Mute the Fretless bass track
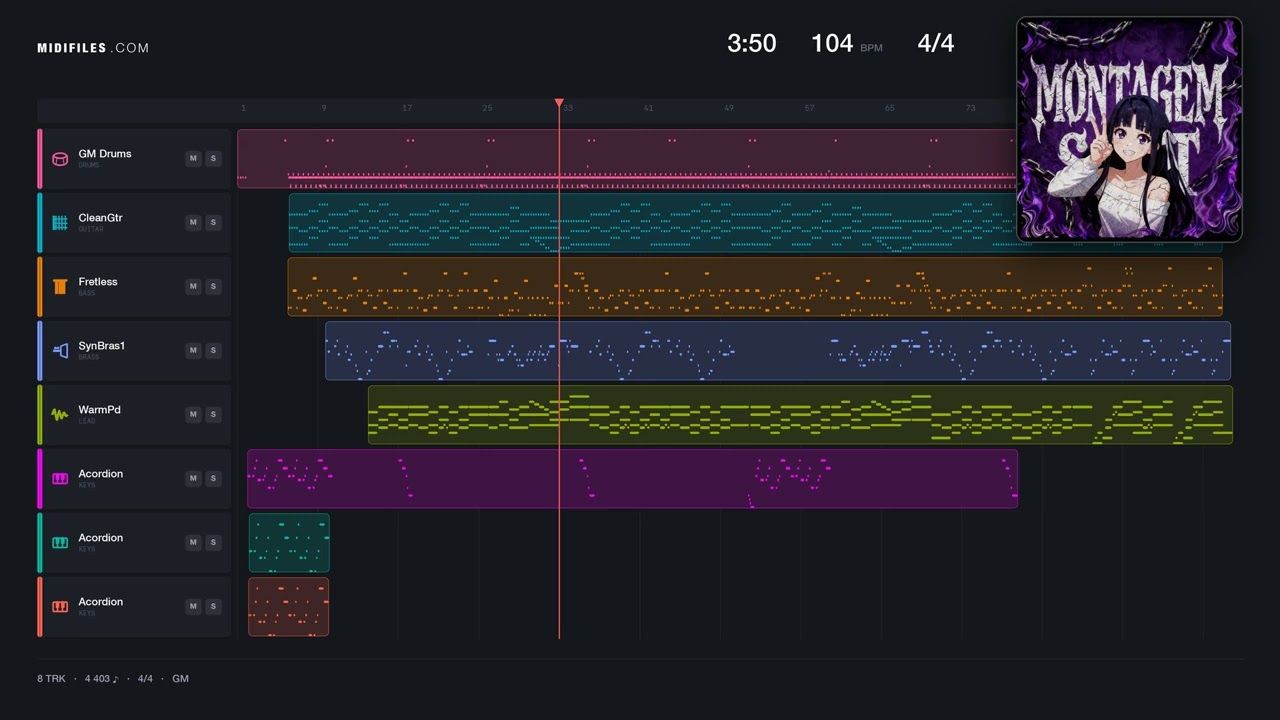The image size is (1280, 720). coord(193,286)
